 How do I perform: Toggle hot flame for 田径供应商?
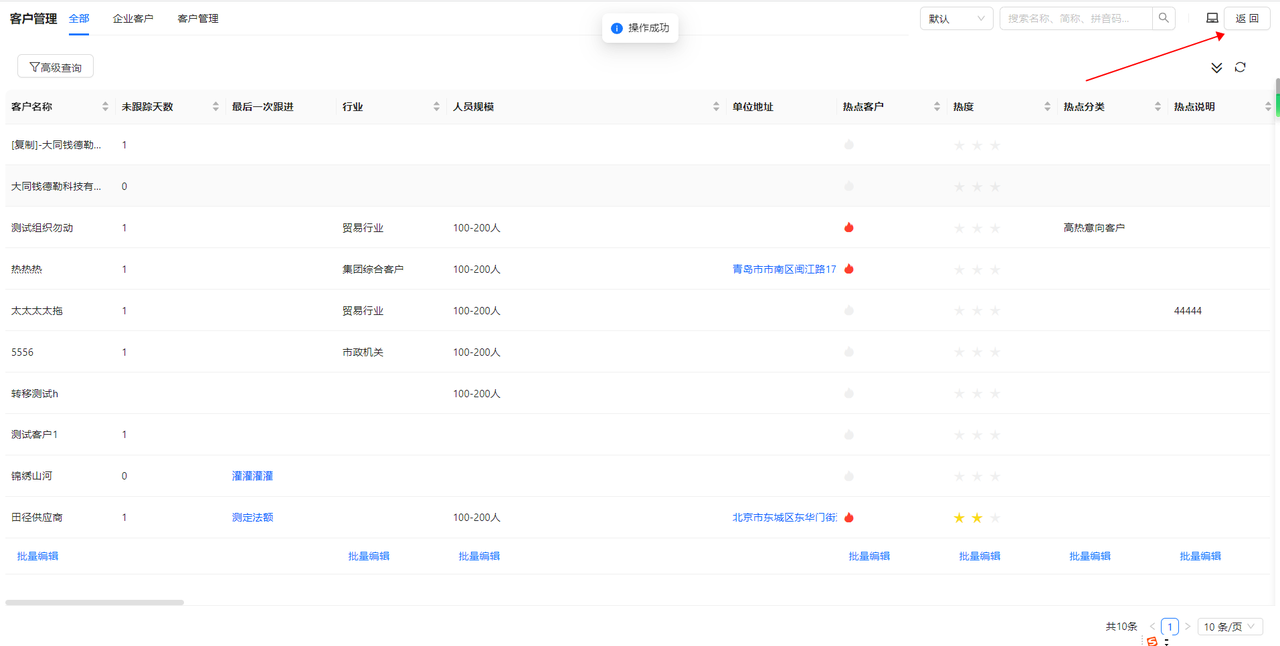coord(849,517)
